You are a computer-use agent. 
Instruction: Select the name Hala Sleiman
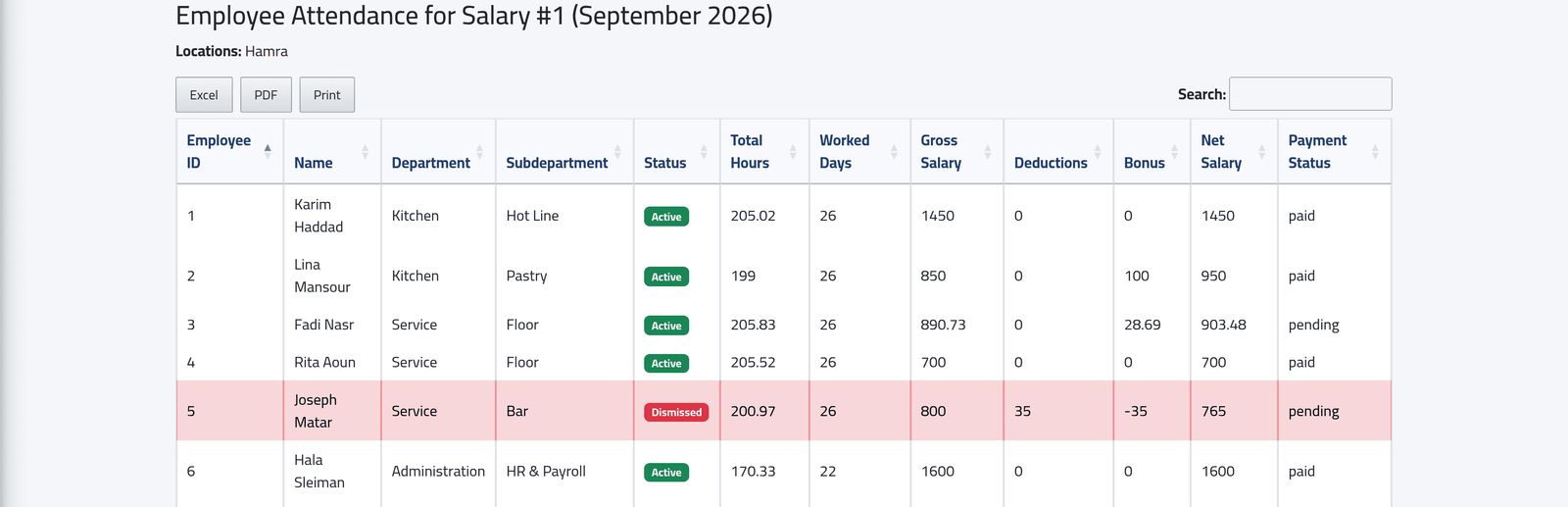319,471
